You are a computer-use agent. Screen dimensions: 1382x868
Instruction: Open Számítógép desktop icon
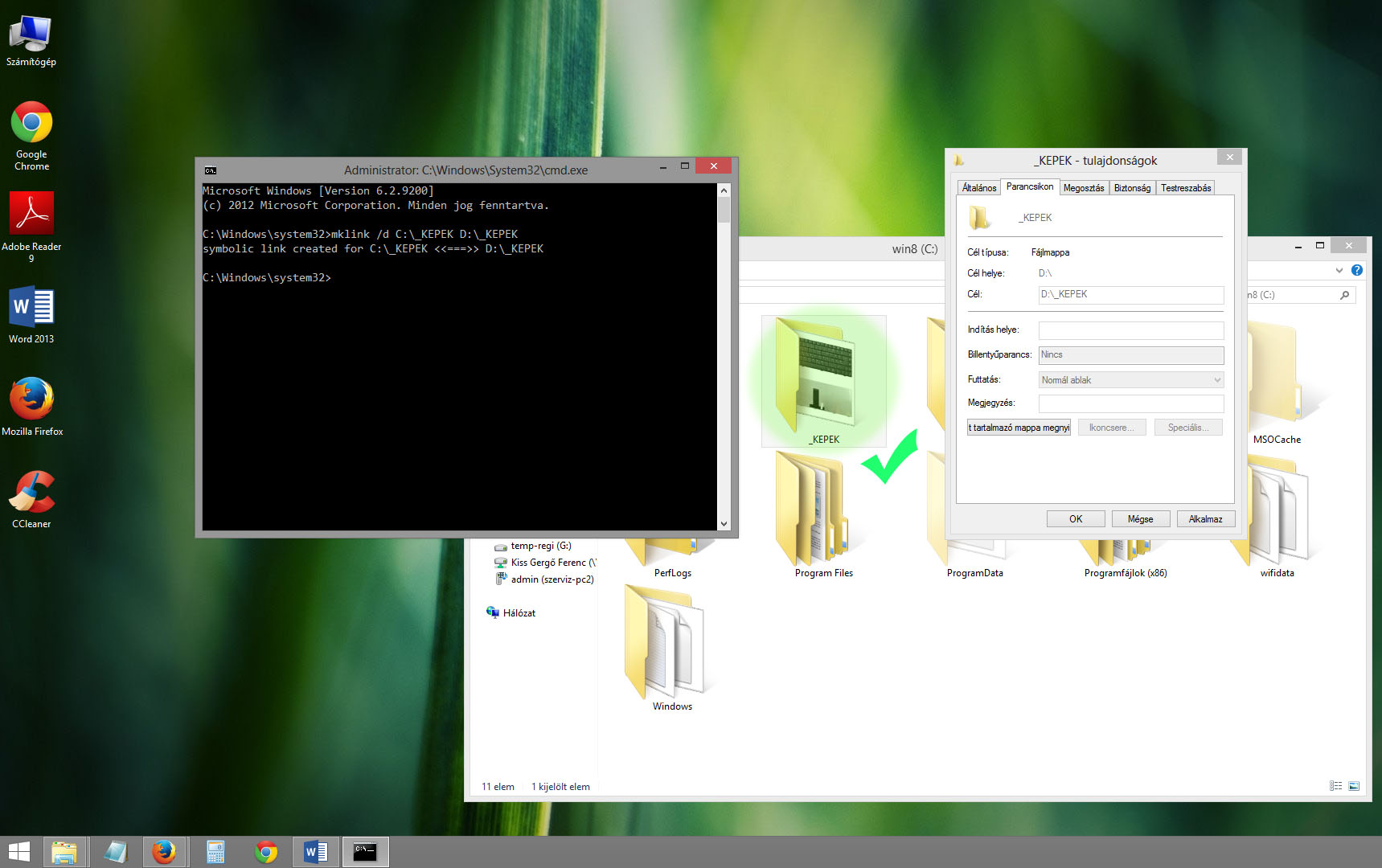click(31, 35)
